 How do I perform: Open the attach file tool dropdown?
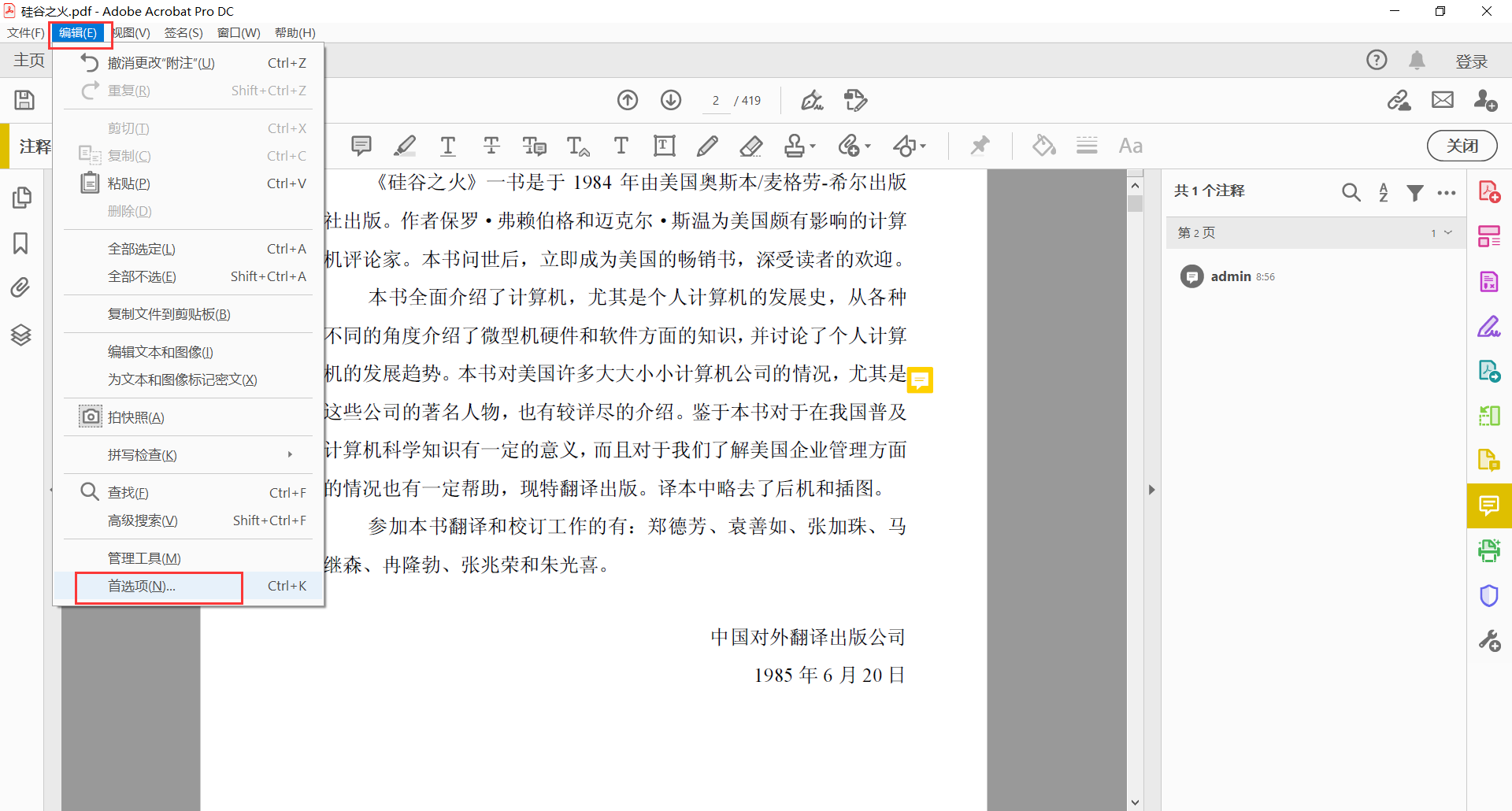click(854, 146)
